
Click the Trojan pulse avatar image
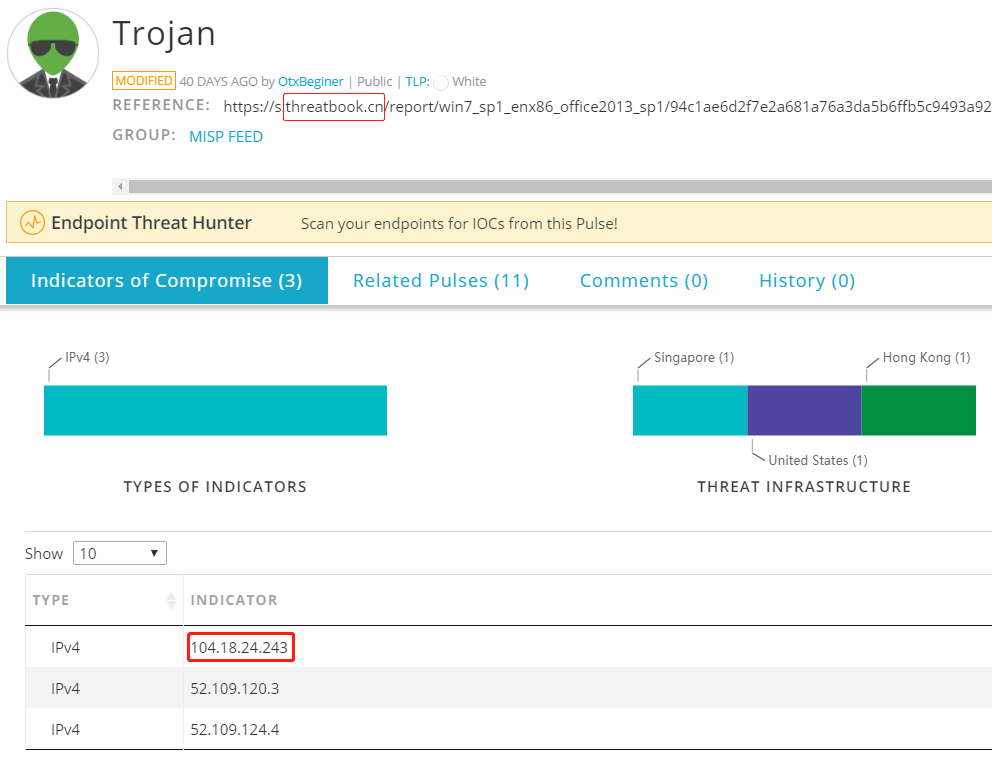click(x=53, y=54)
